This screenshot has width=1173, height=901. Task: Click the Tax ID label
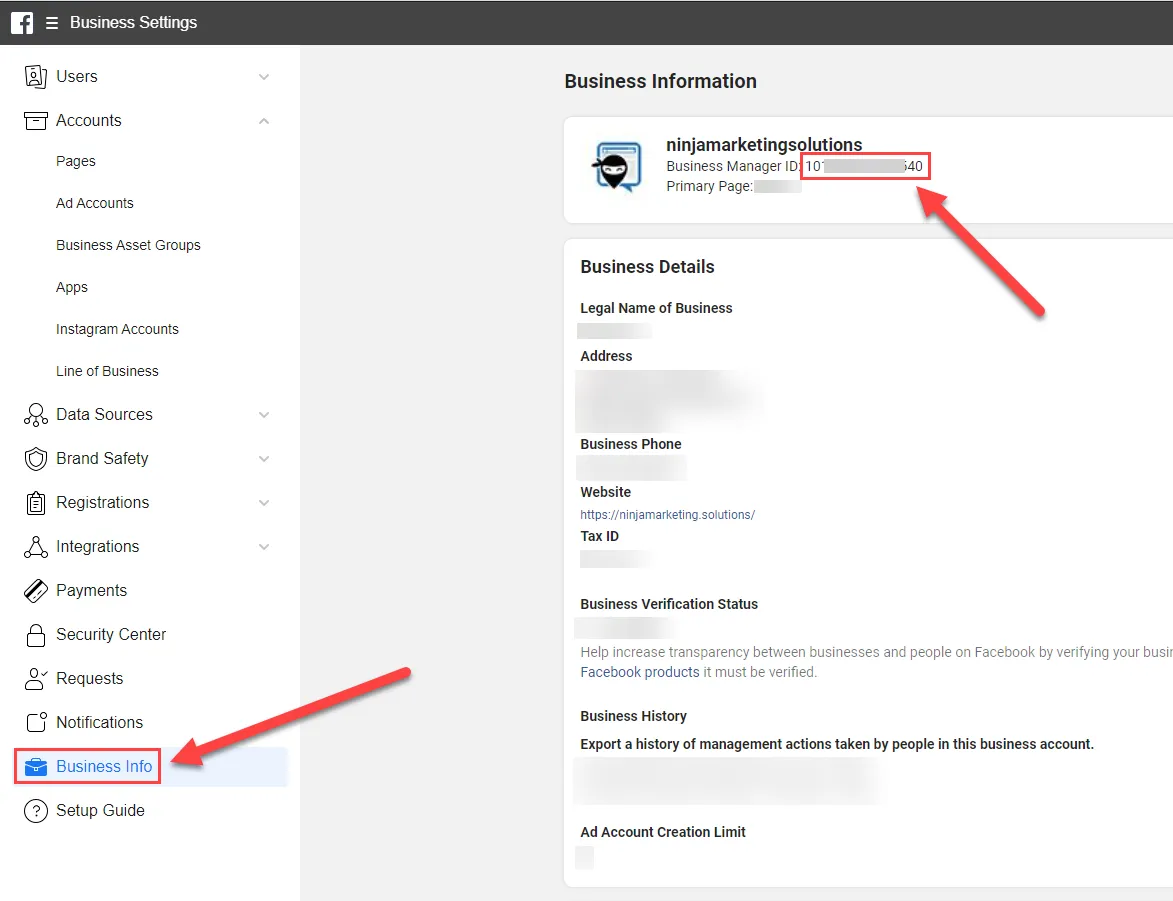[x=599, y=537]
